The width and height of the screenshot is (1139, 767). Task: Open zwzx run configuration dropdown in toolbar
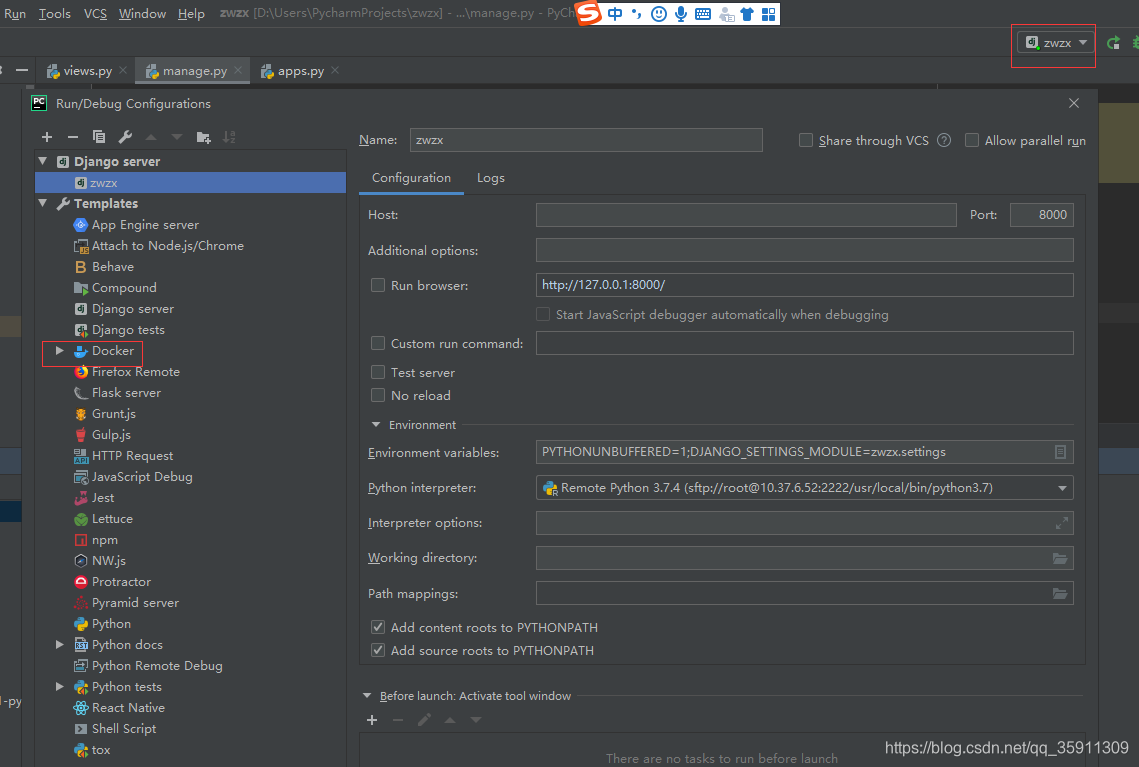tap(1056, 43)
